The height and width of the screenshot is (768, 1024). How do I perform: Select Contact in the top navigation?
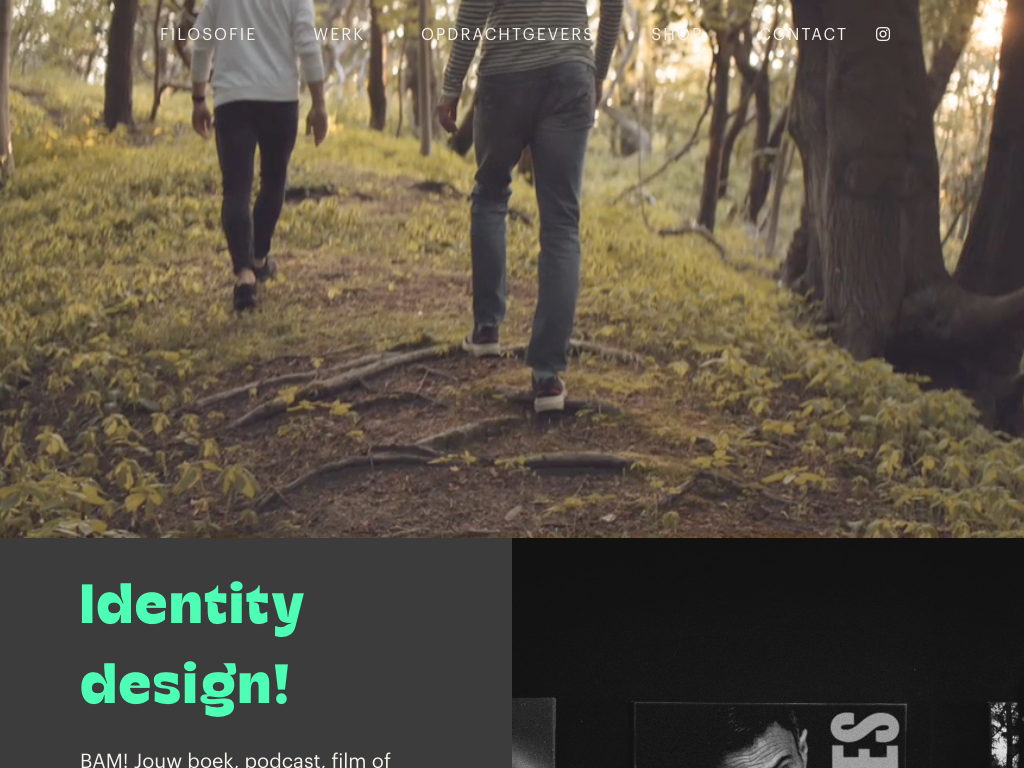pos(804,34)
